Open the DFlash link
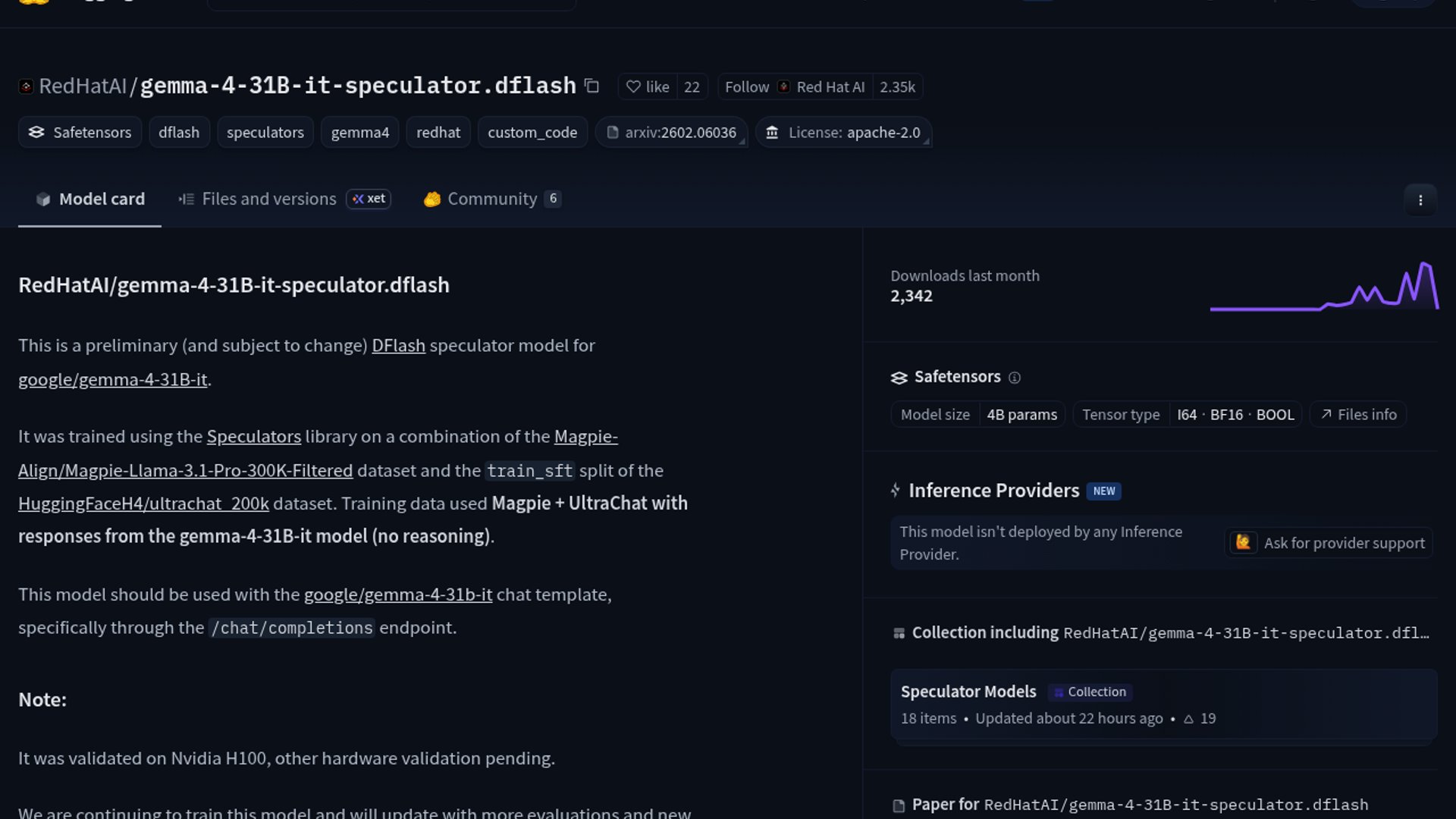 point(398,346)
